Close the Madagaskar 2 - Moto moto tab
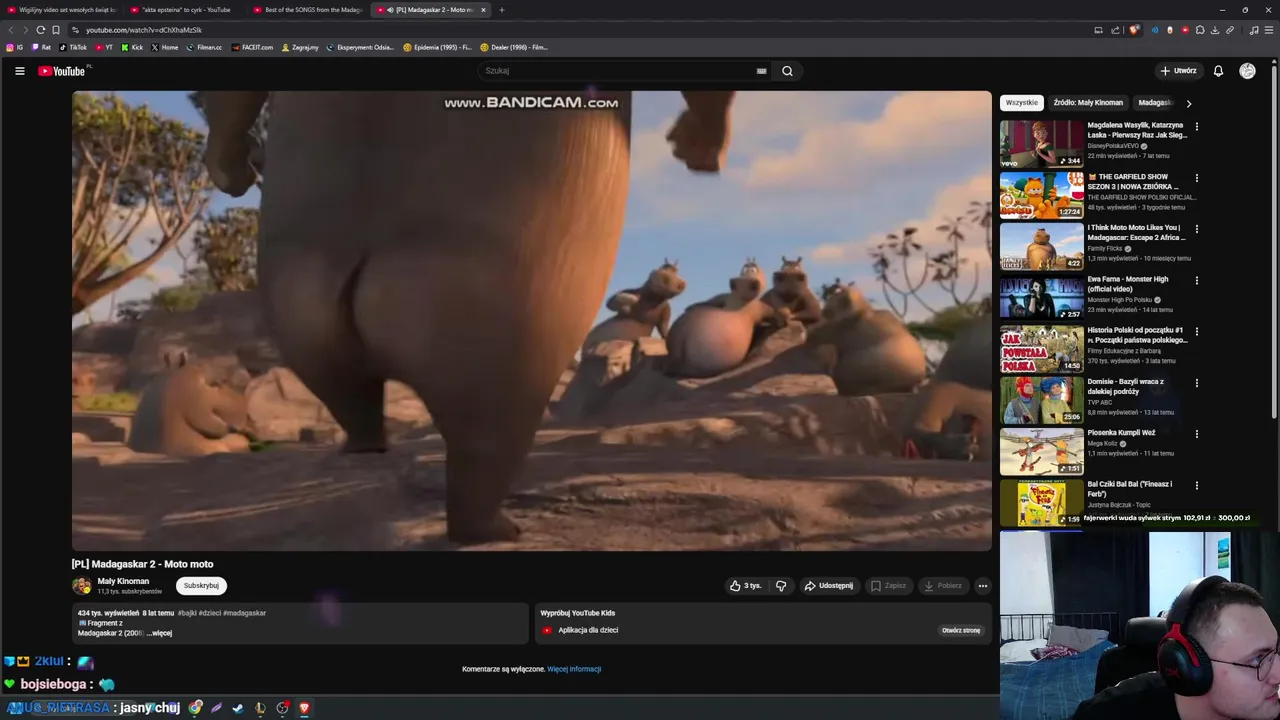This screenshot has height=720, width=1280. (483, 10)
